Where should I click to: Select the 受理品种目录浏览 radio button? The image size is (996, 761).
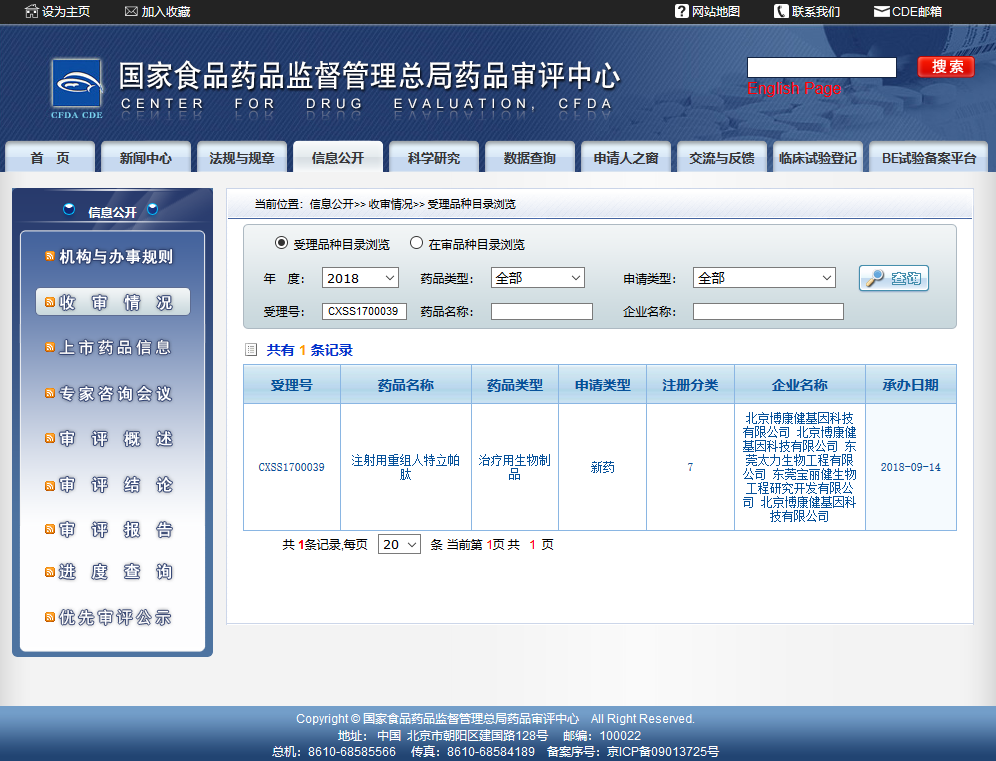[x=281, y=243]
